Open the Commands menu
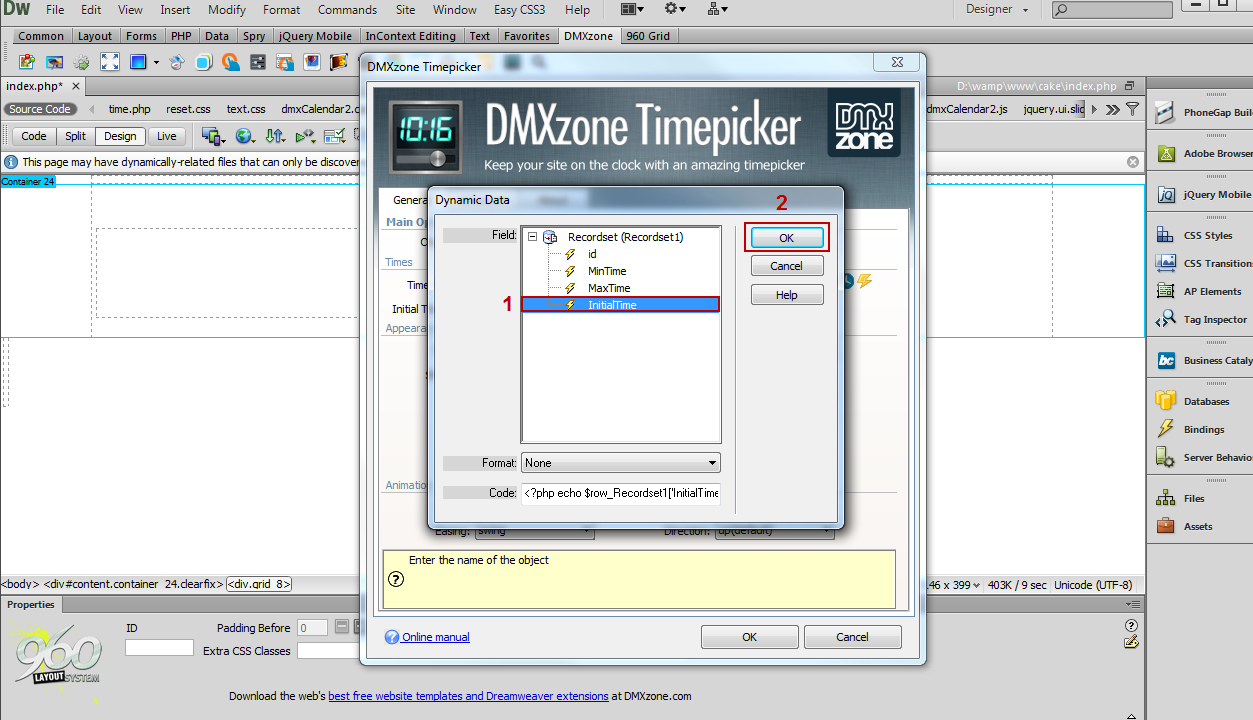Viewport: 1253px width, 720px height. coord(347,9)
